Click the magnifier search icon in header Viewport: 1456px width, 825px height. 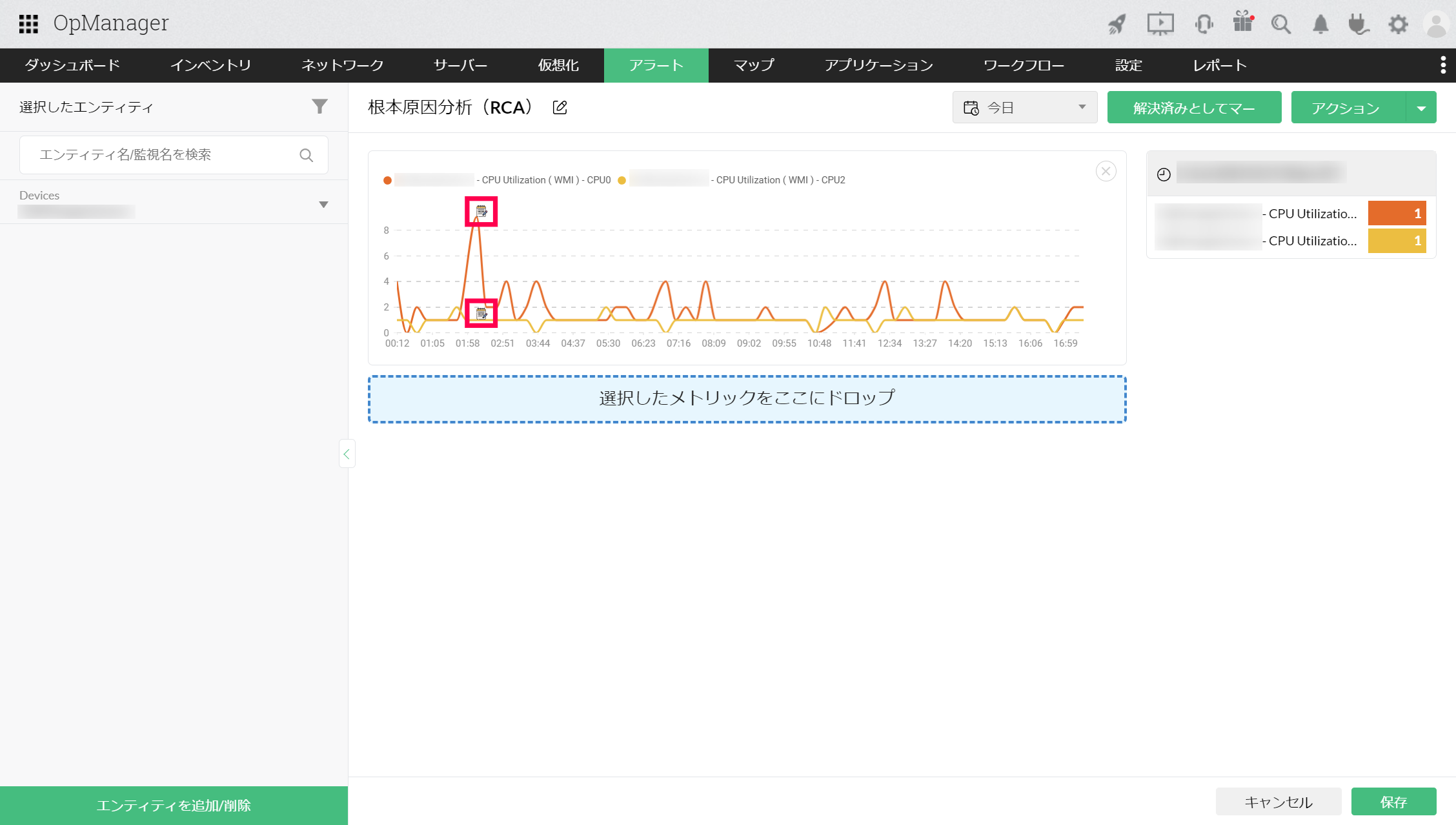coord(1281,25)
